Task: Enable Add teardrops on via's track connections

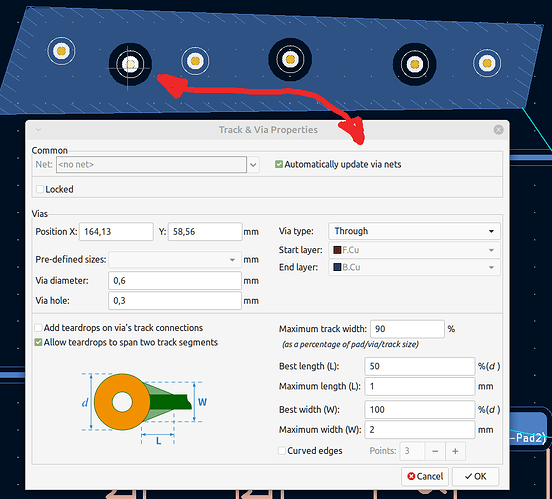Action: [x=38, y=328]
